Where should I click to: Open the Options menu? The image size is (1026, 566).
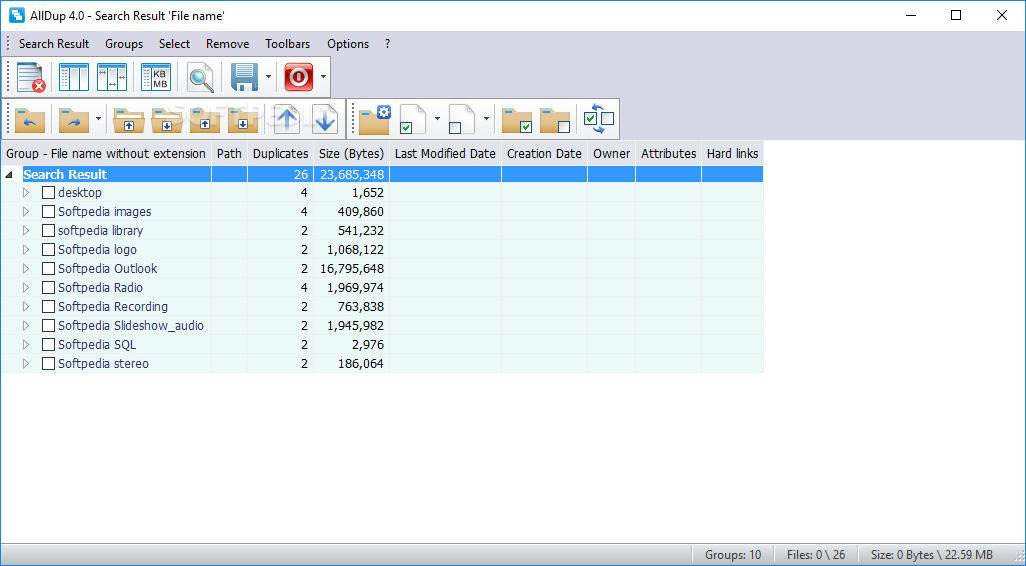[x=347, y=44]
